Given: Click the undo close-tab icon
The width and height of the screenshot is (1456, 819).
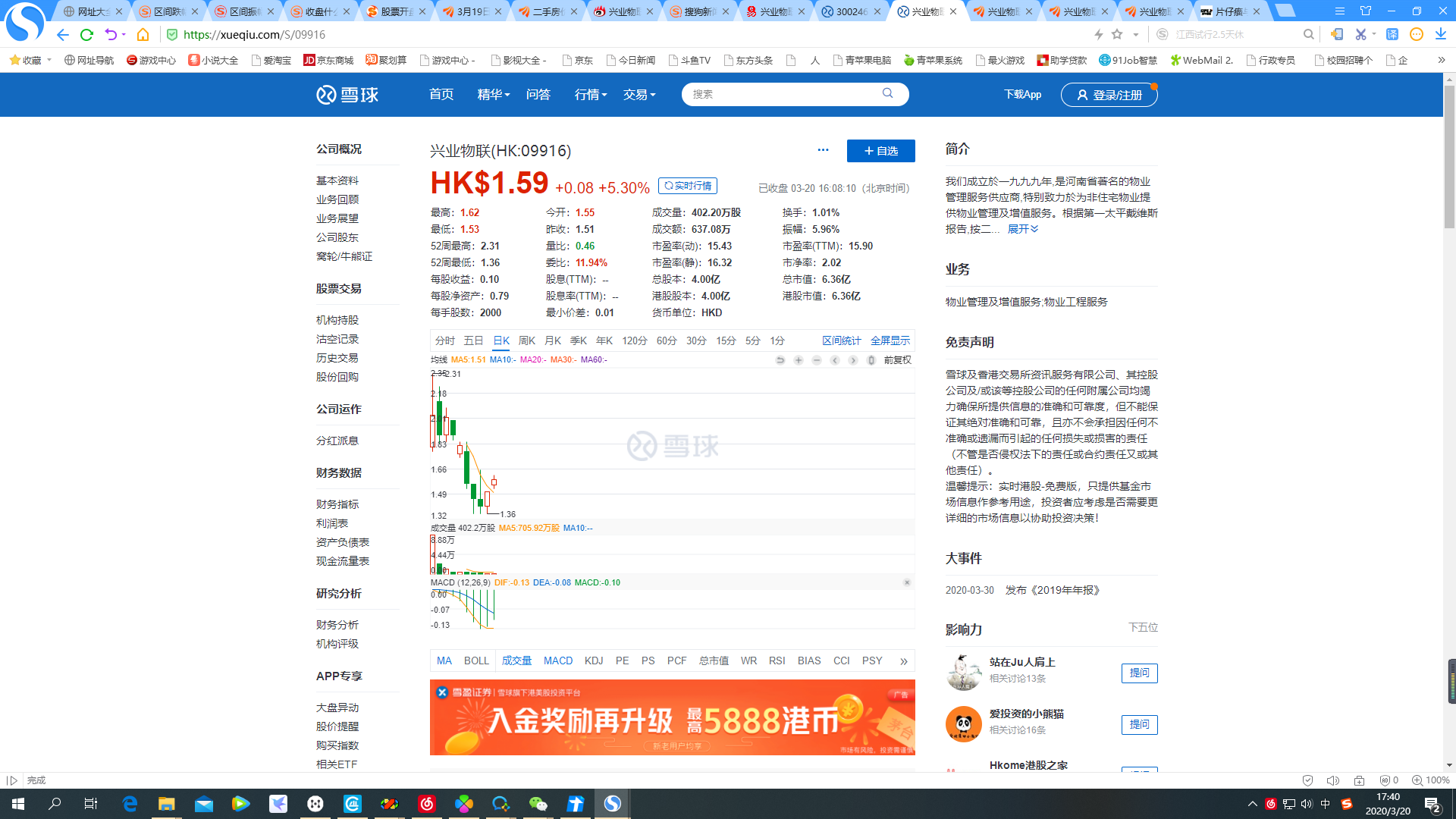Looking at the screenshot, I should (111, 35).
